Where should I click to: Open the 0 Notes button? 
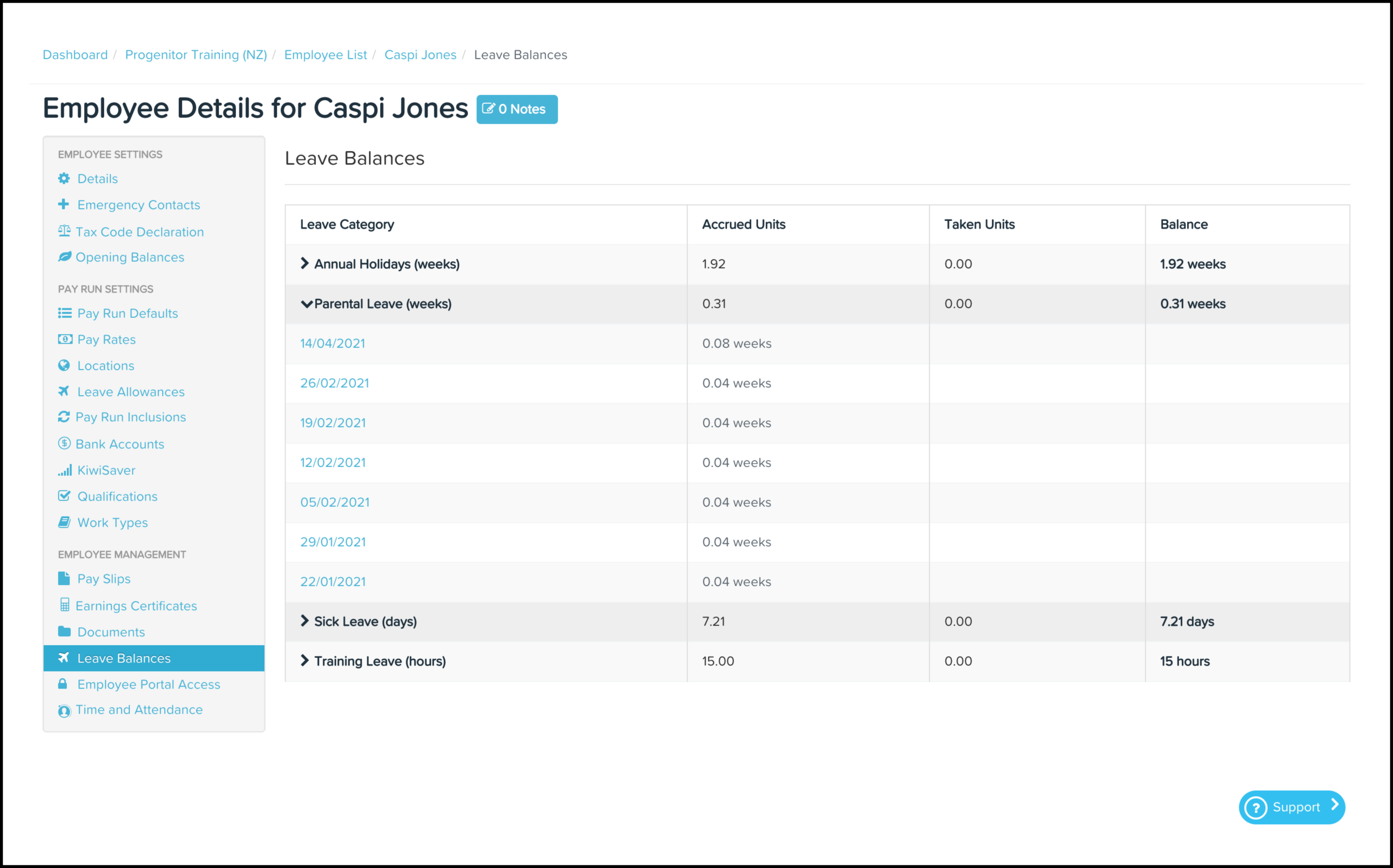(x=517, y=109)
